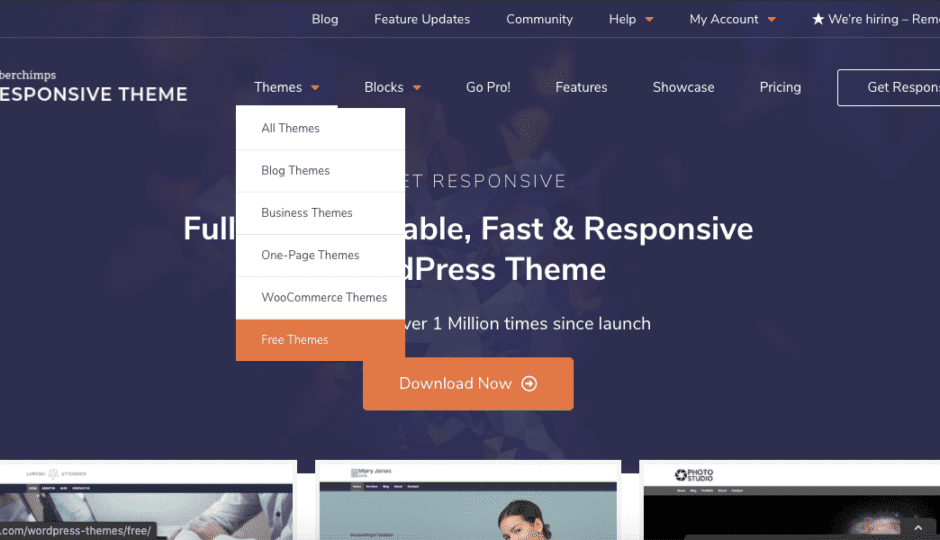
Task: Open the Photo Studio theme preview thumbnail
Action: click(790, 500)
